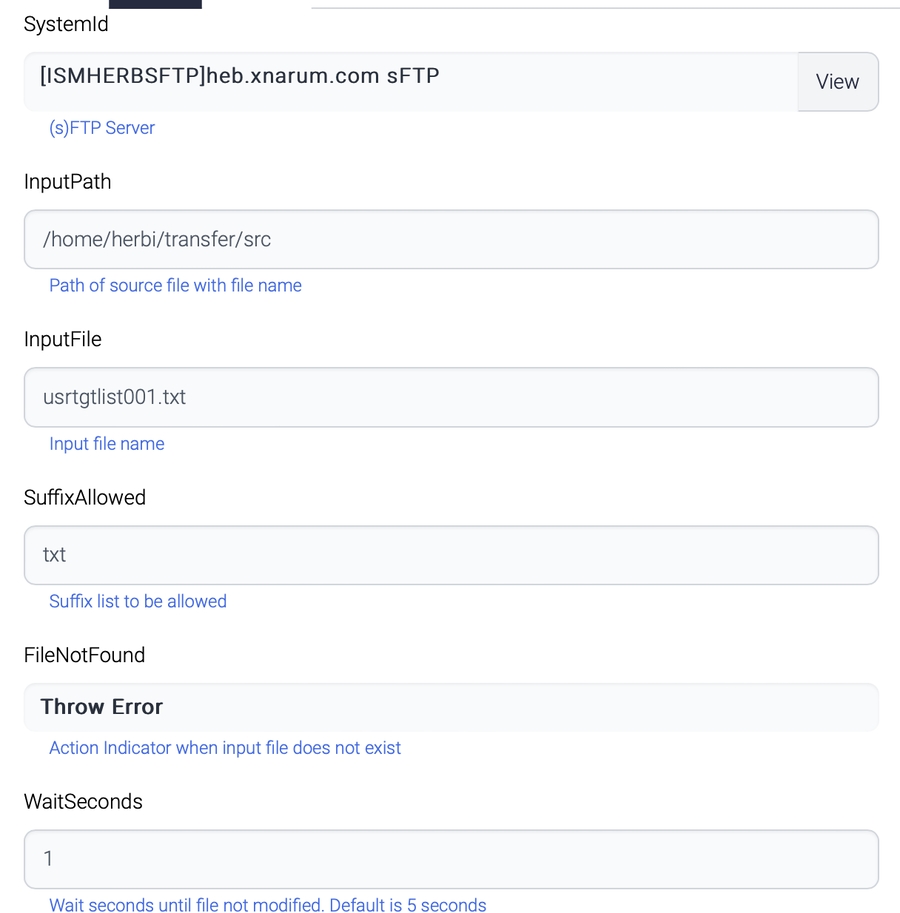Click the View button next to SystemId
This screenshot has width=900, height=913.
[x=838, y=82]
